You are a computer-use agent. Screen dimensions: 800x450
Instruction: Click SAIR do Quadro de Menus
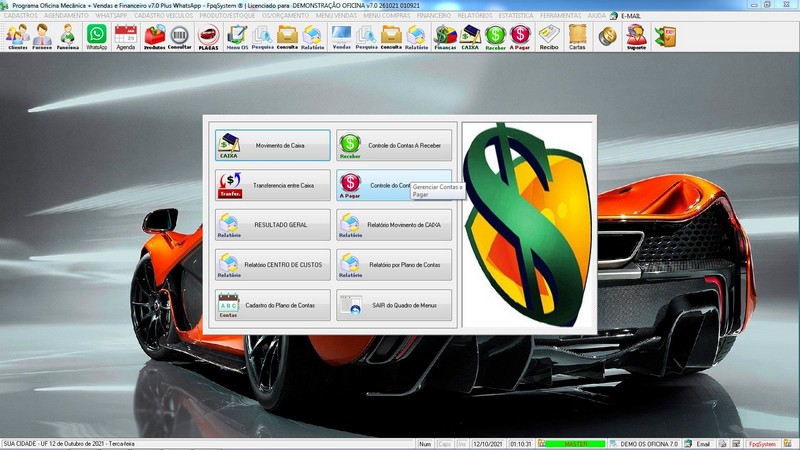pyautogui.click(x=394, y=305)
